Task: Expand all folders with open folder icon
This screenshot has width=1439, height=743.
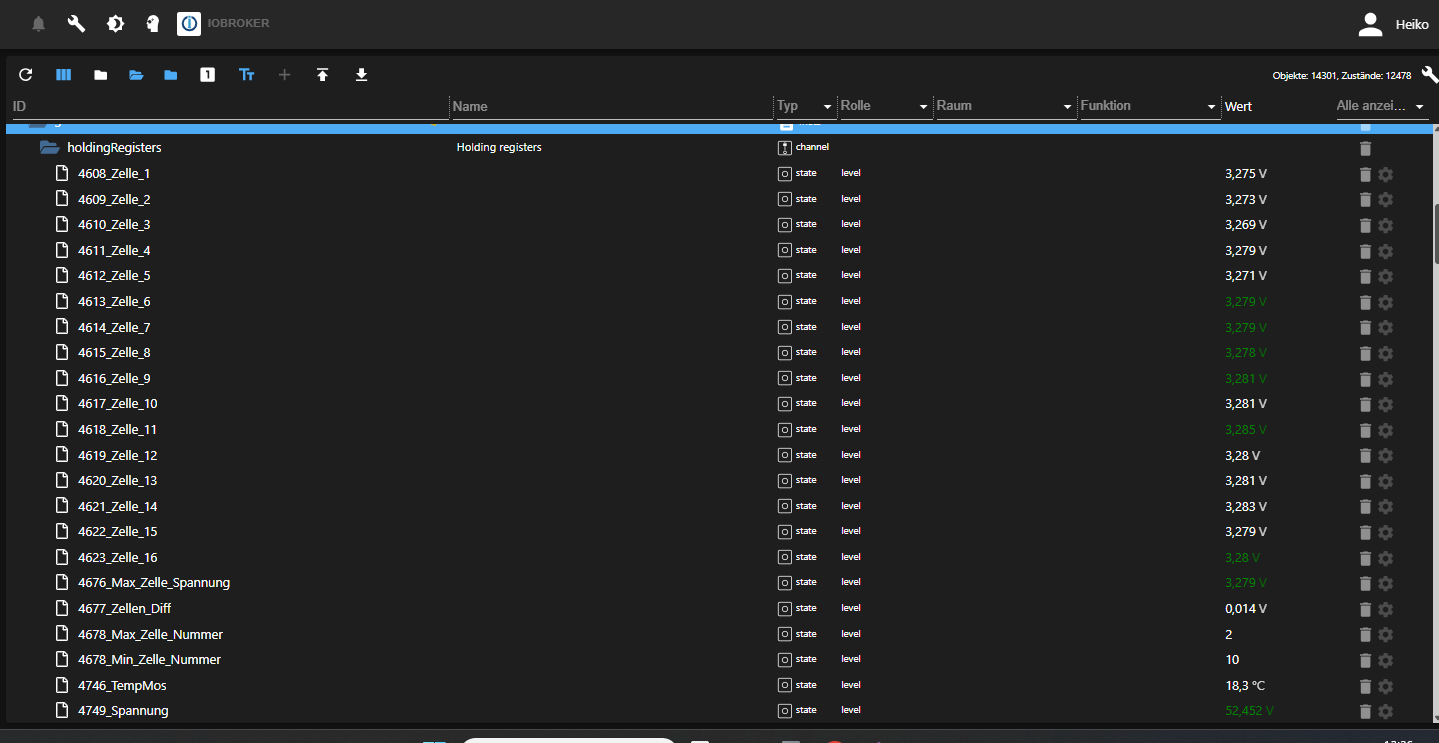Action: coord(136,74)
